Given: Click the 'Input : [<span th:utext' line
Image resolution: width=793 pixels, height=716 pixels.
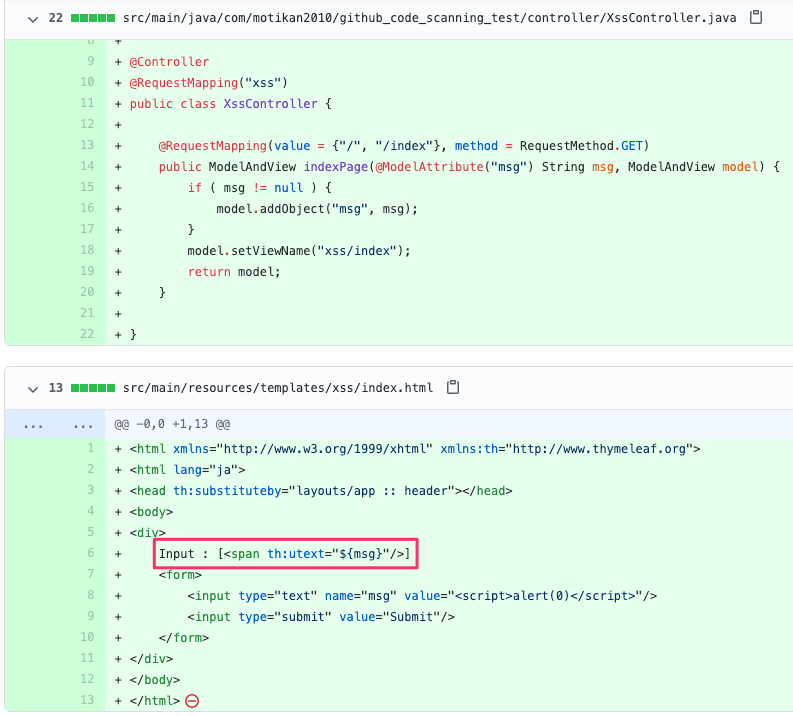Looking at the screenshot, I should point(285,554).
